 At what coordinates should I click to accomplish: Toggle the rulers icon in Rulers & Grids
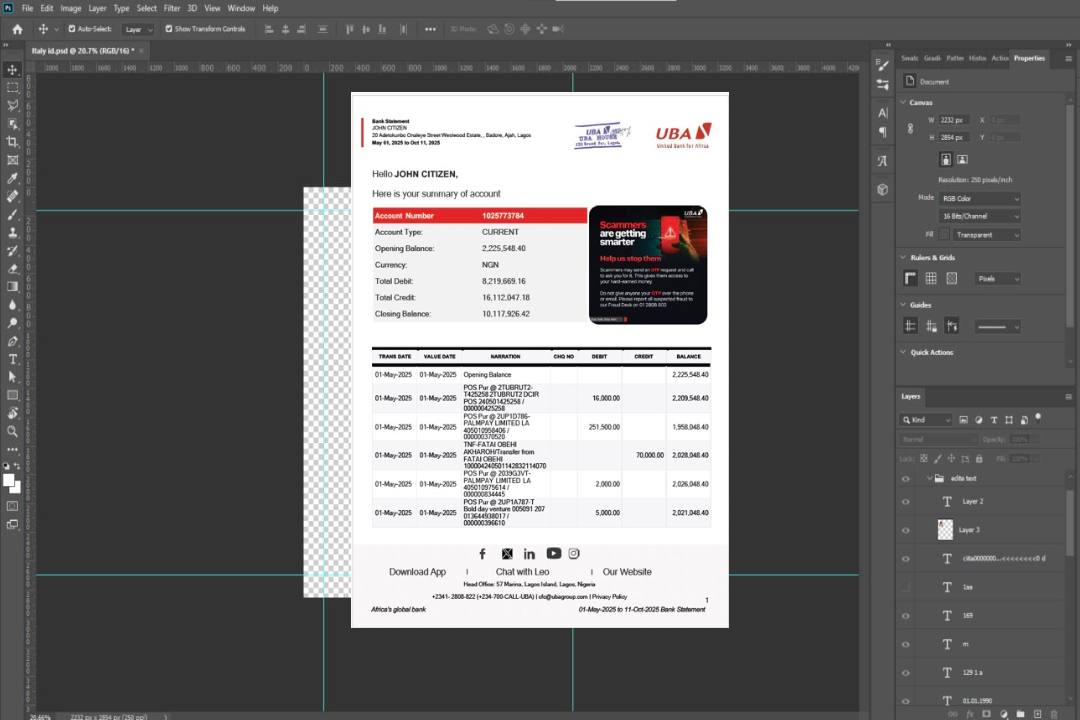pyautogui.click(x=911, y=278)
